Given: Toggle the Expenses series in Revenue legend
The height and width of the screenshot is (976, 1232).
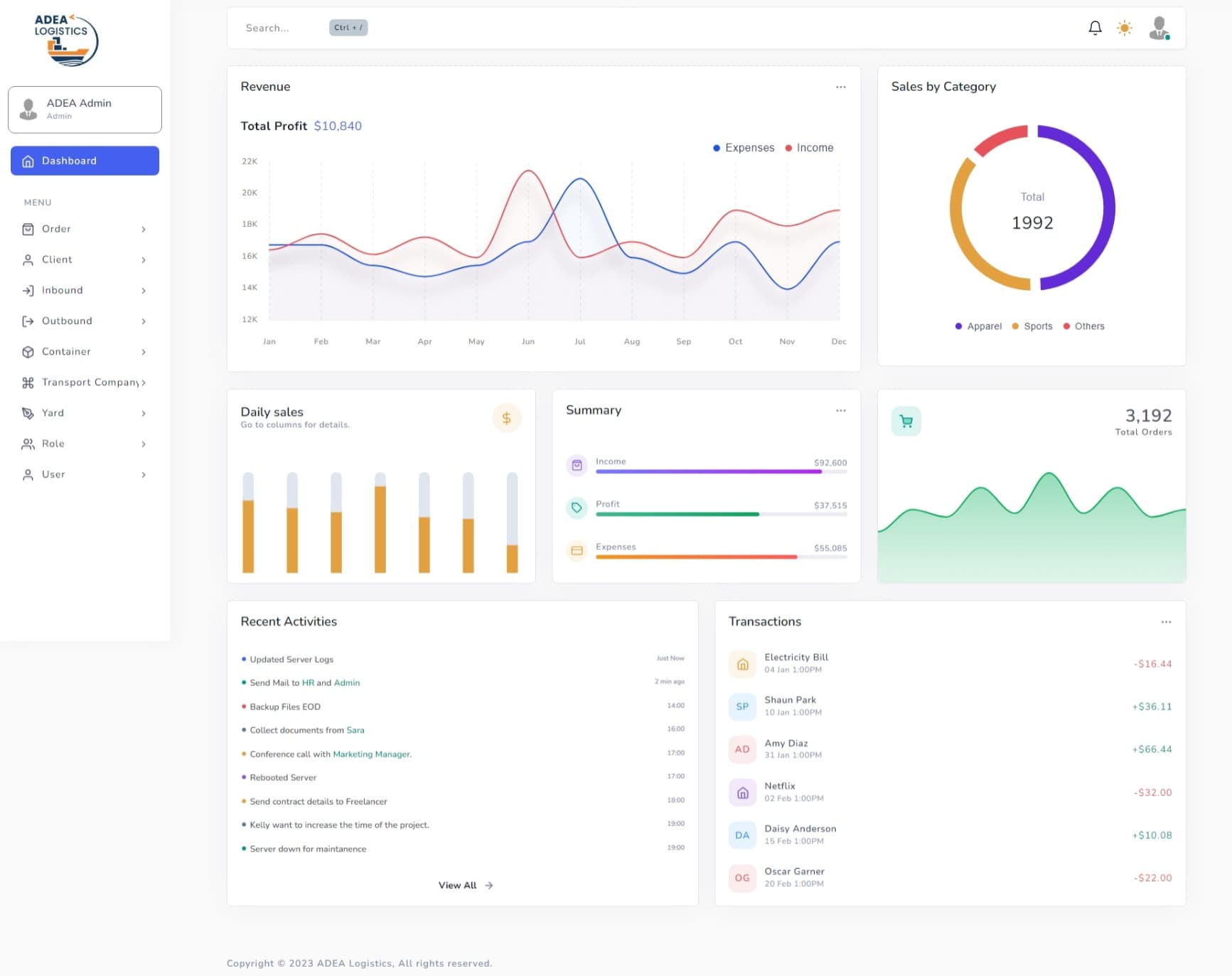Looking at the screenshot, I should [x=744, y=148].
